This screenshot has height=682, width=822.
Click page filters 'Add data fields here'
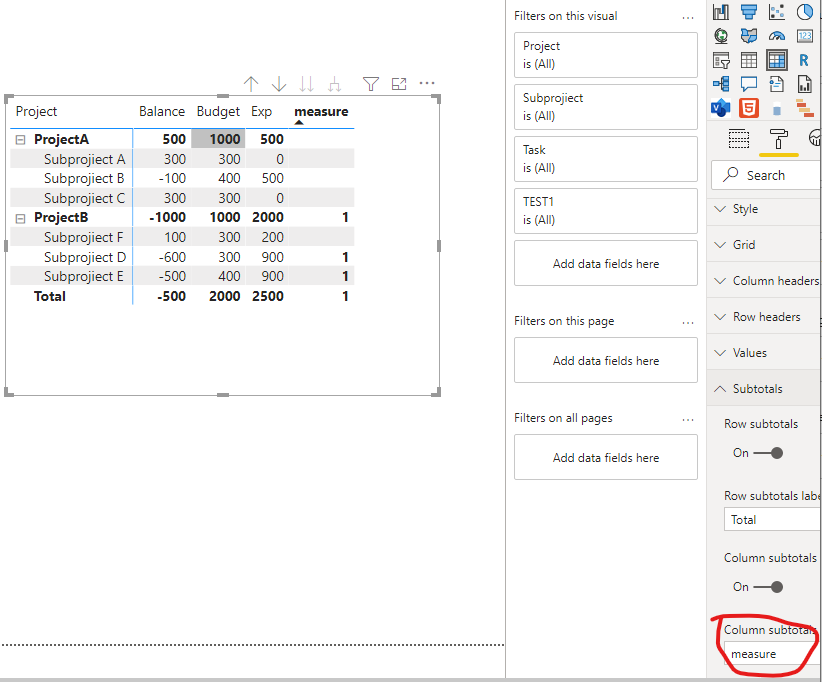pyautogui.click(x=605, y=360)
